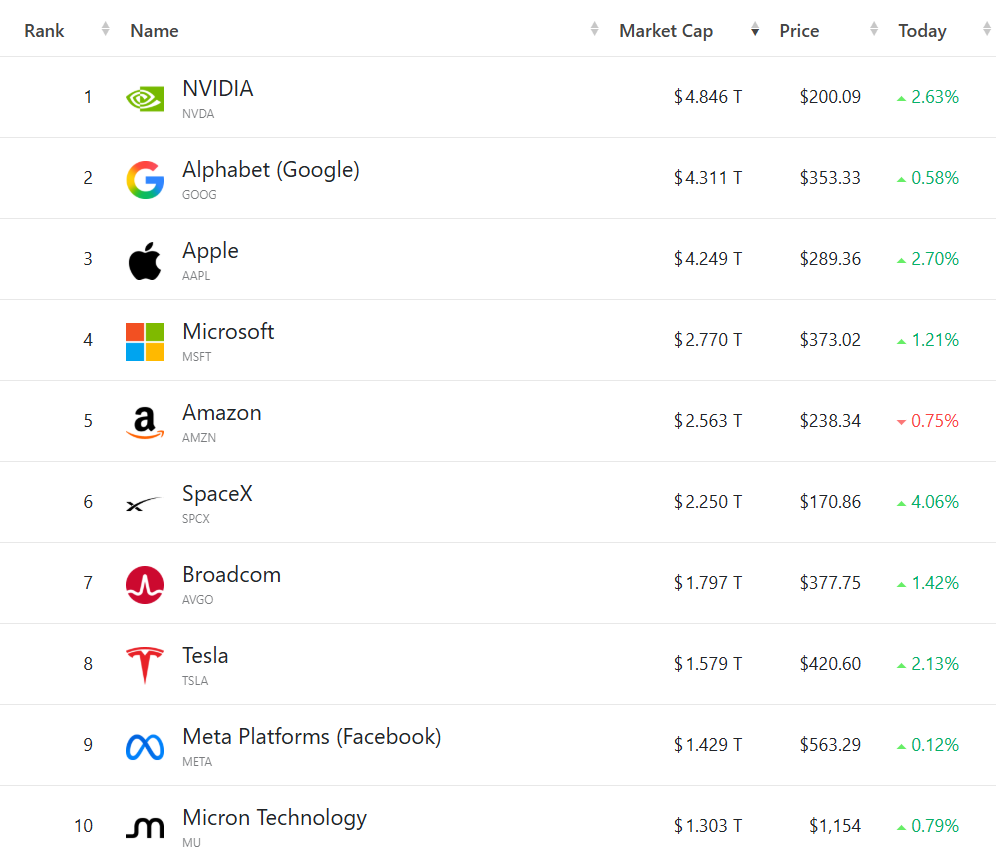This screenshot has height=856, width=996.
Task: Click the Meta infinity logo icon
Action: [145, 747]
